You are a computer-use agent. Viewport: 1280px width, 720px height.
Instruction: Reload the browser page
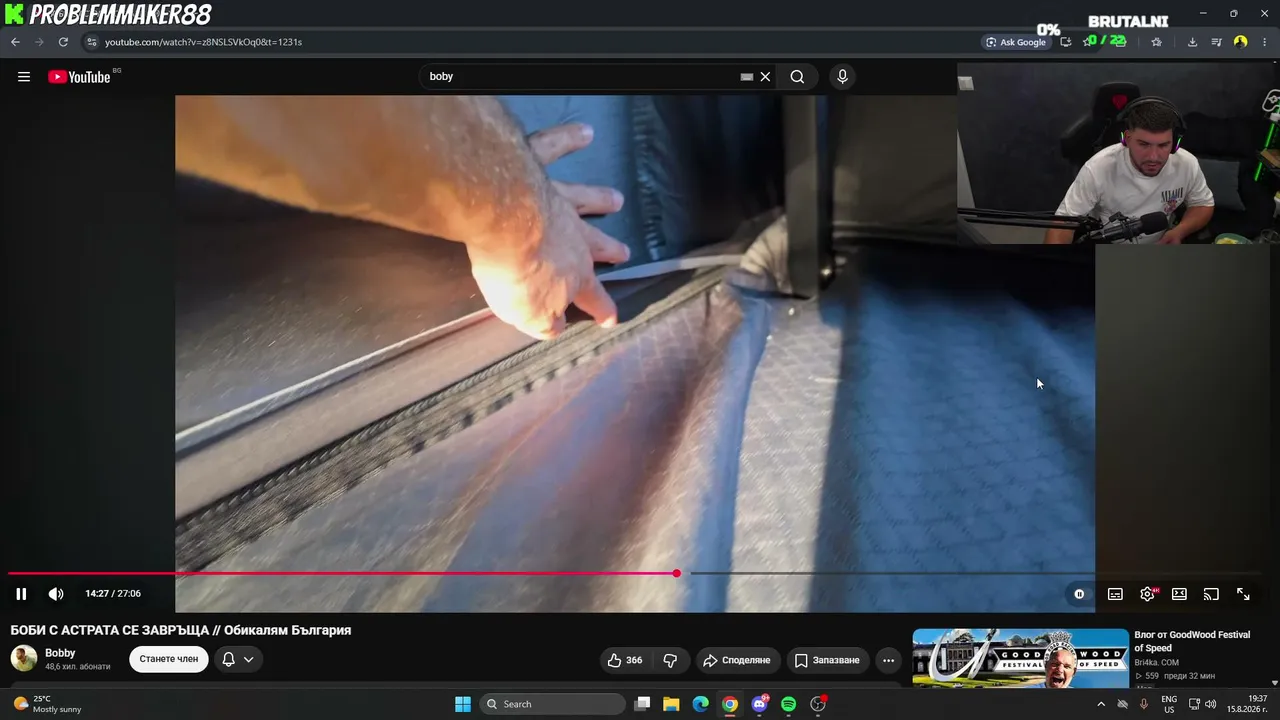coord(63,42)
